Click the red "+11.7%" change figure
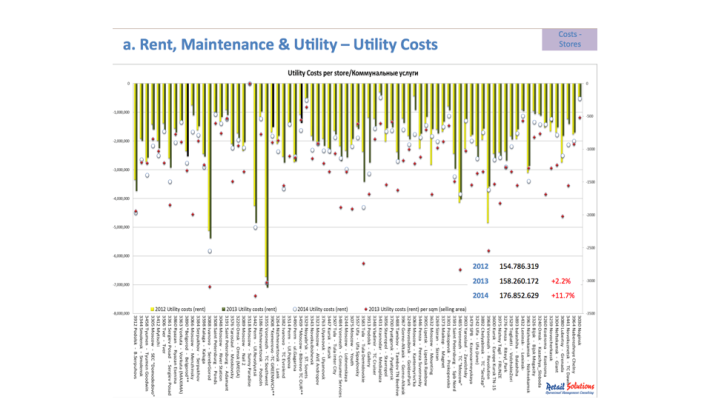The image size is (710, 408). coord(563,295)
